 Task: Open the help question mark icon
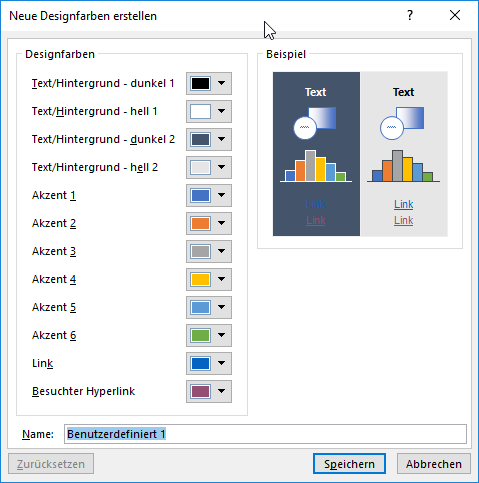click(410, 15)
